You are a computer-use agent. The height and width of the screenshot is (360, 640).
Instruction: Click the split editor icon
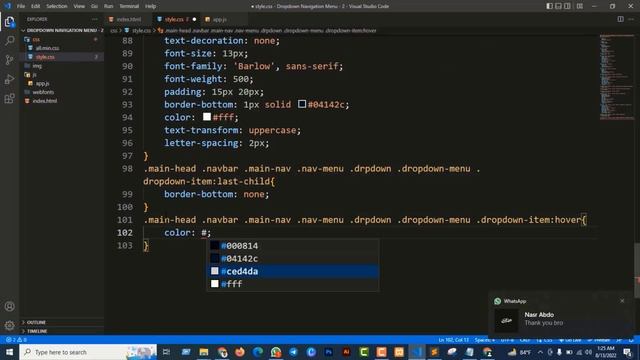[620, 19]
